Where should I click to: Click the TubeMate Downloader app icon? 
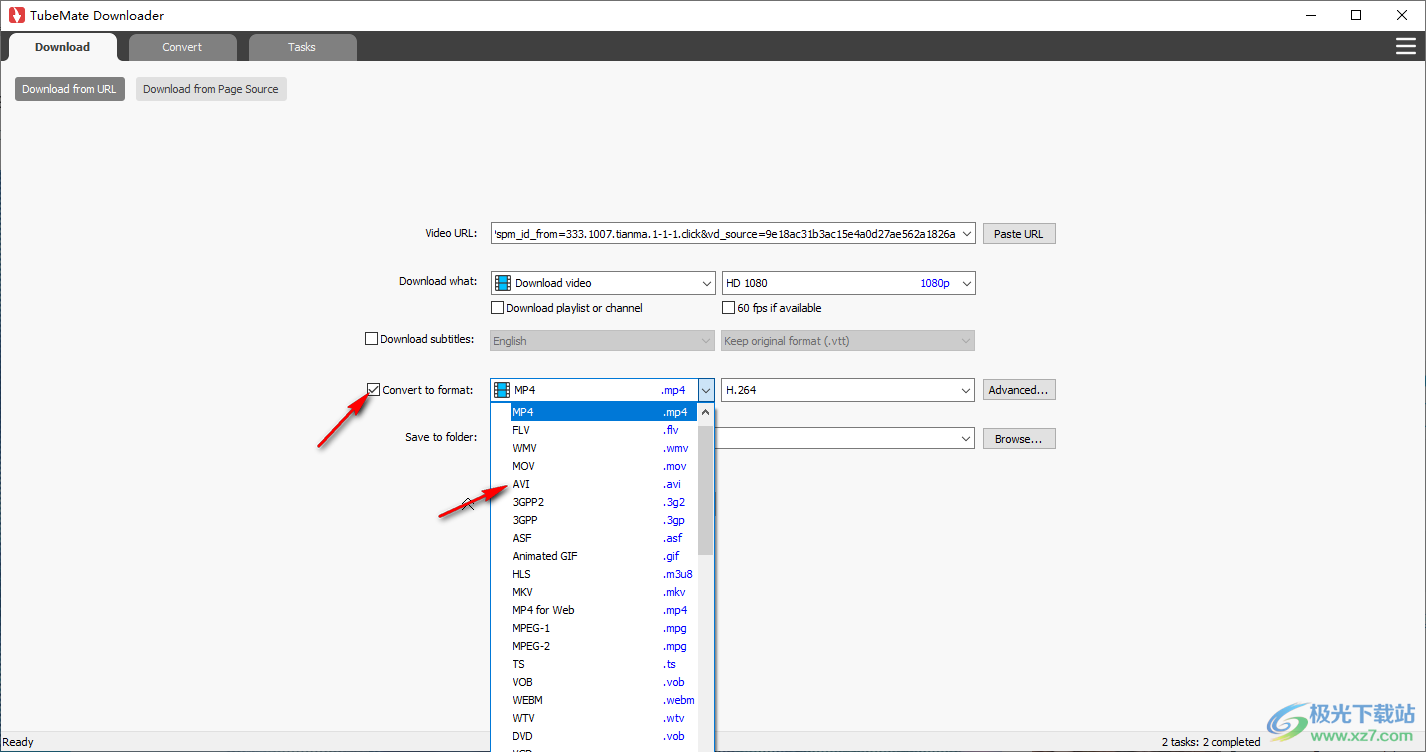(16, 15)
